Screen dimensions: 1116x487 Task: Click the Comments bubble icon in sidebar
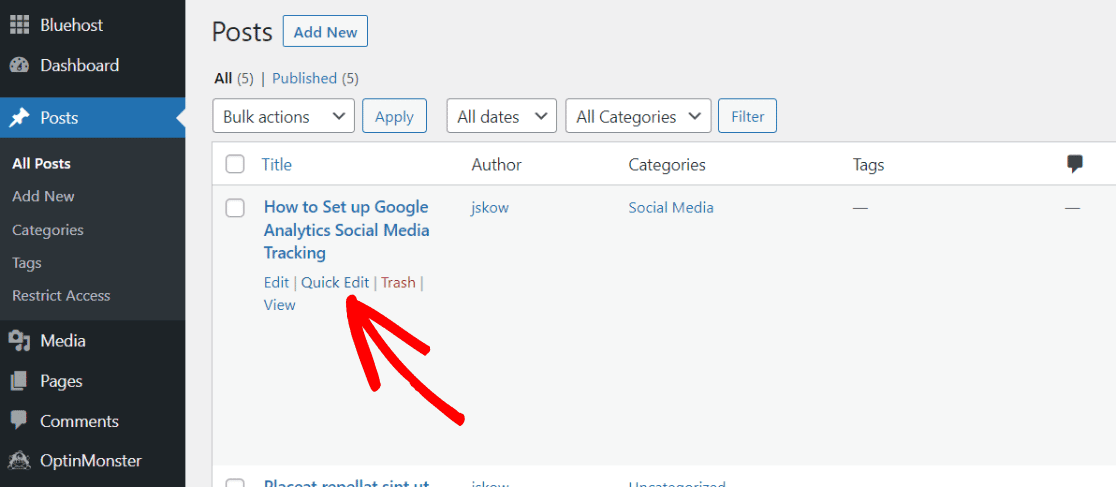point(19,421)
